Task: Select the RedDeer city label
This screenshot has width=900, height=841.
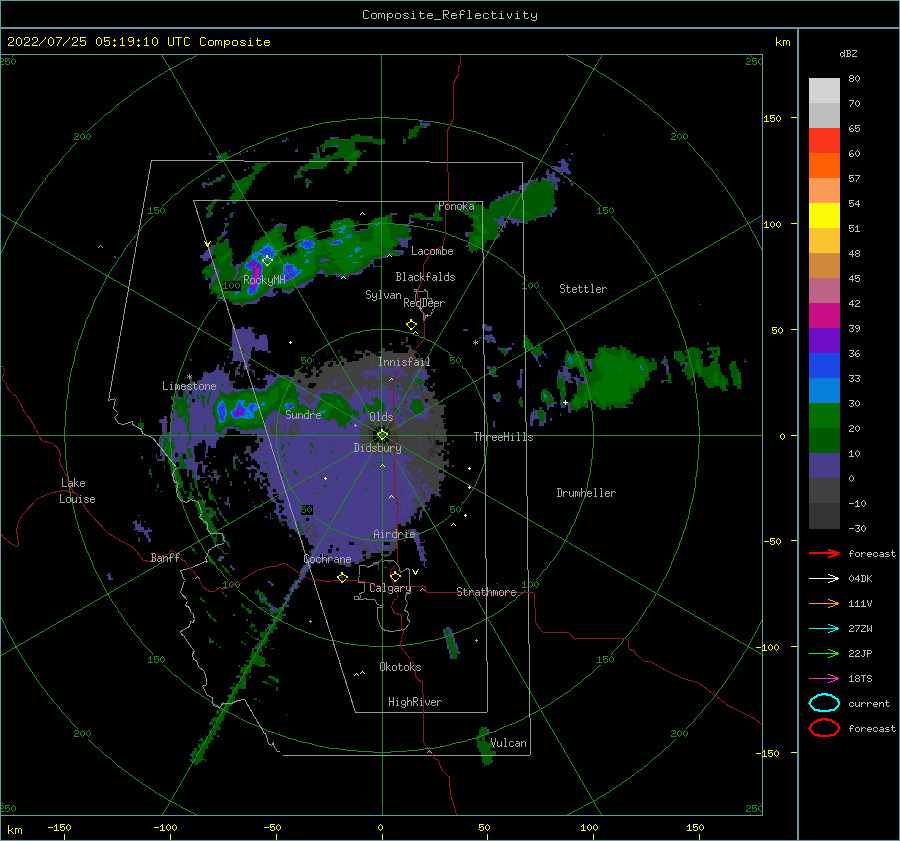Action: pyautogui.click(x=424, y=303)
